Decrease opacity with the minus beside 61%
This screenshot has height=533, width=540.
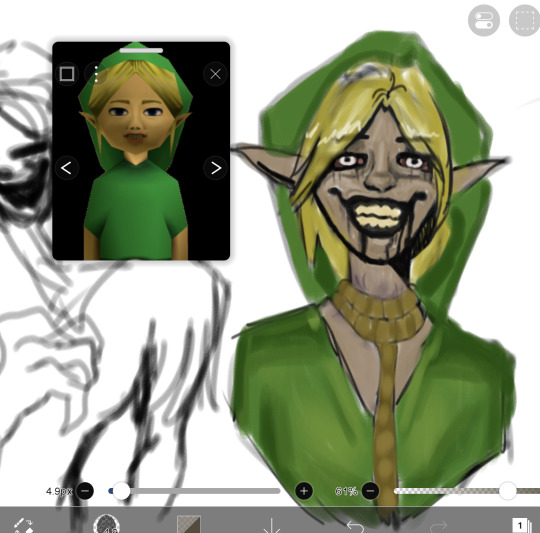[x=370, y=491]
